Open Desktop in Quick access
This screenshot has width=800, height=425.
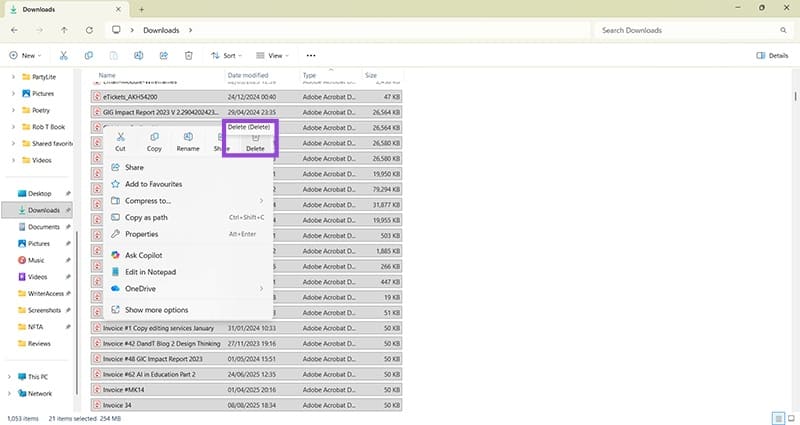pyautogui.click(x=37, y=193)
